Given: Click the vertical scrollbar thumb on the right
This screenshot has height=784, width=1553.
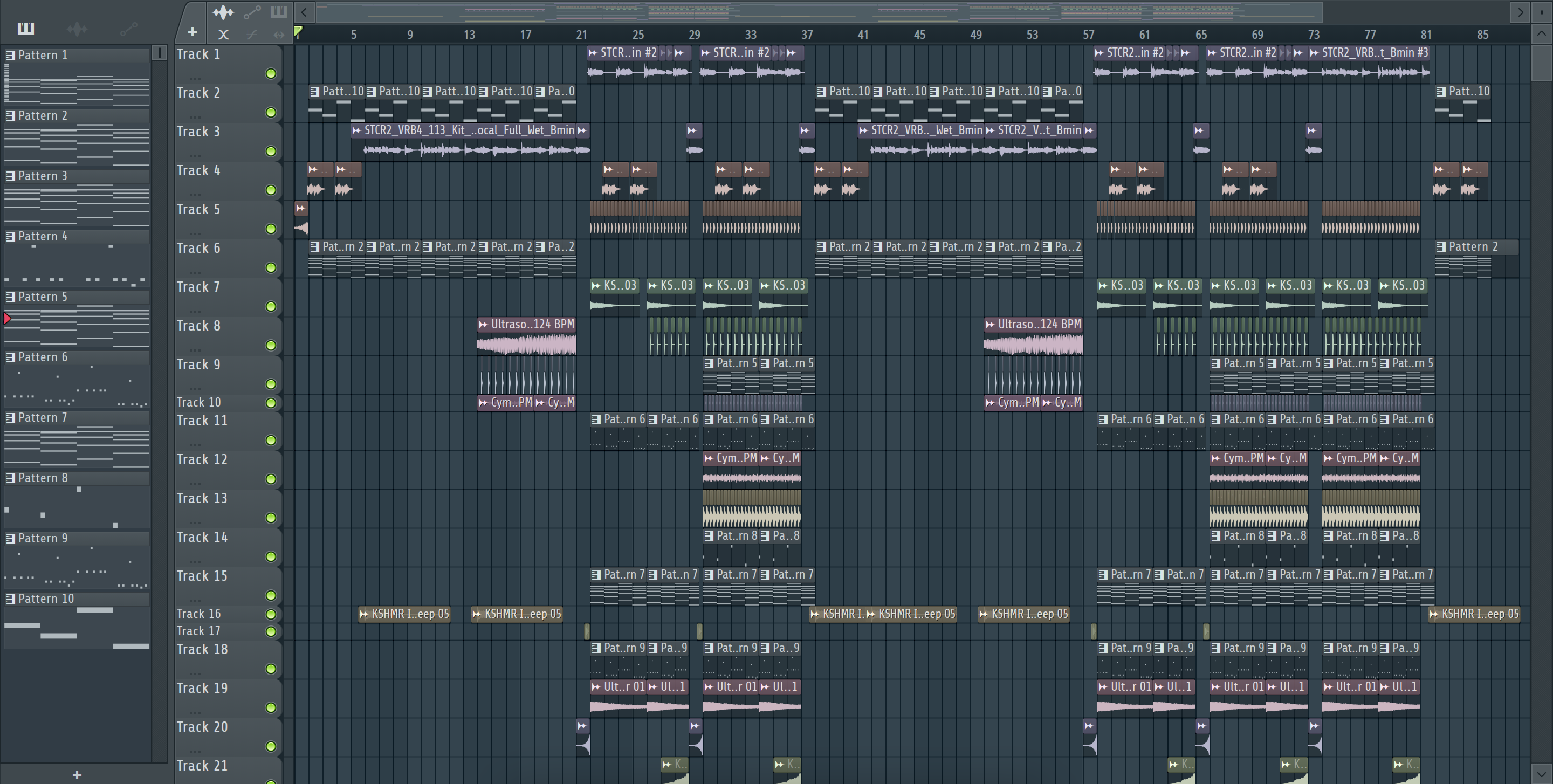Looking at the screenshot, I should tap(1542, 62).
